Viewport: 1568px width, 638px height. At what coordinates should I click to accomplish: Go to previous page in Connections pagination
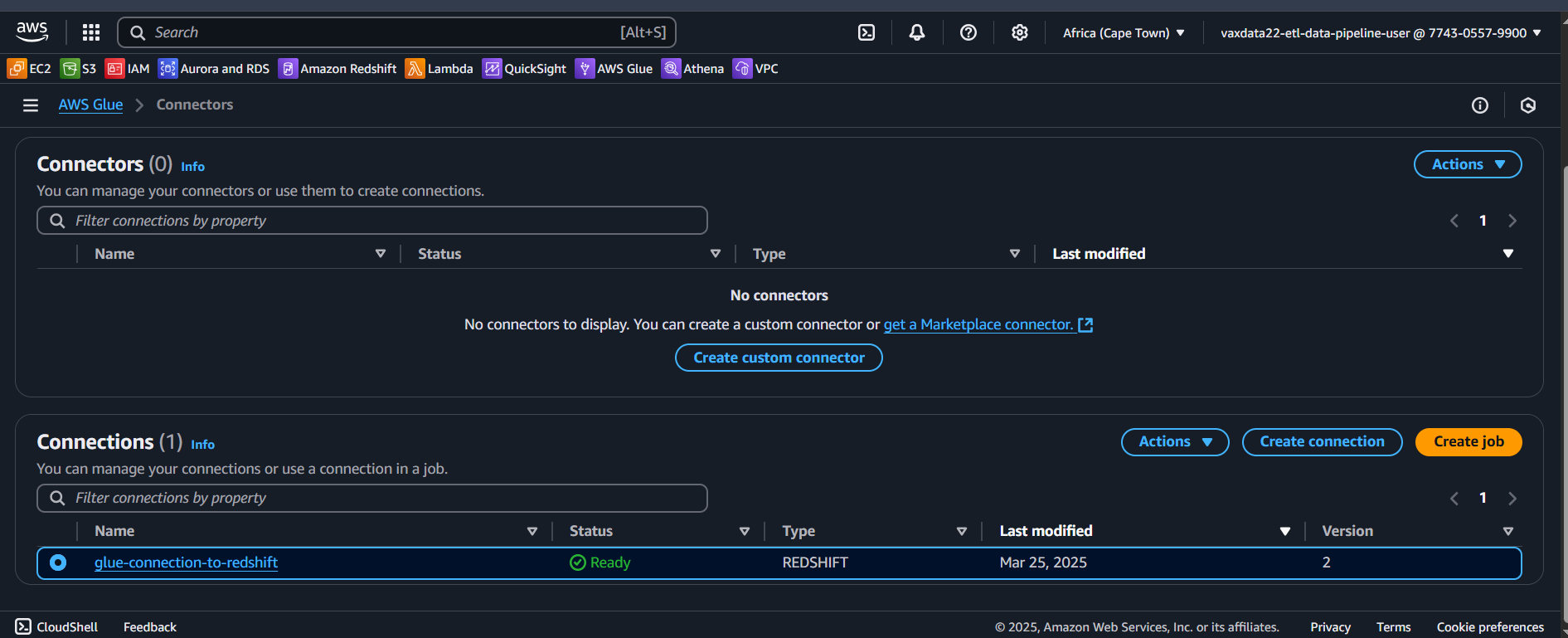pos(1454,499)
